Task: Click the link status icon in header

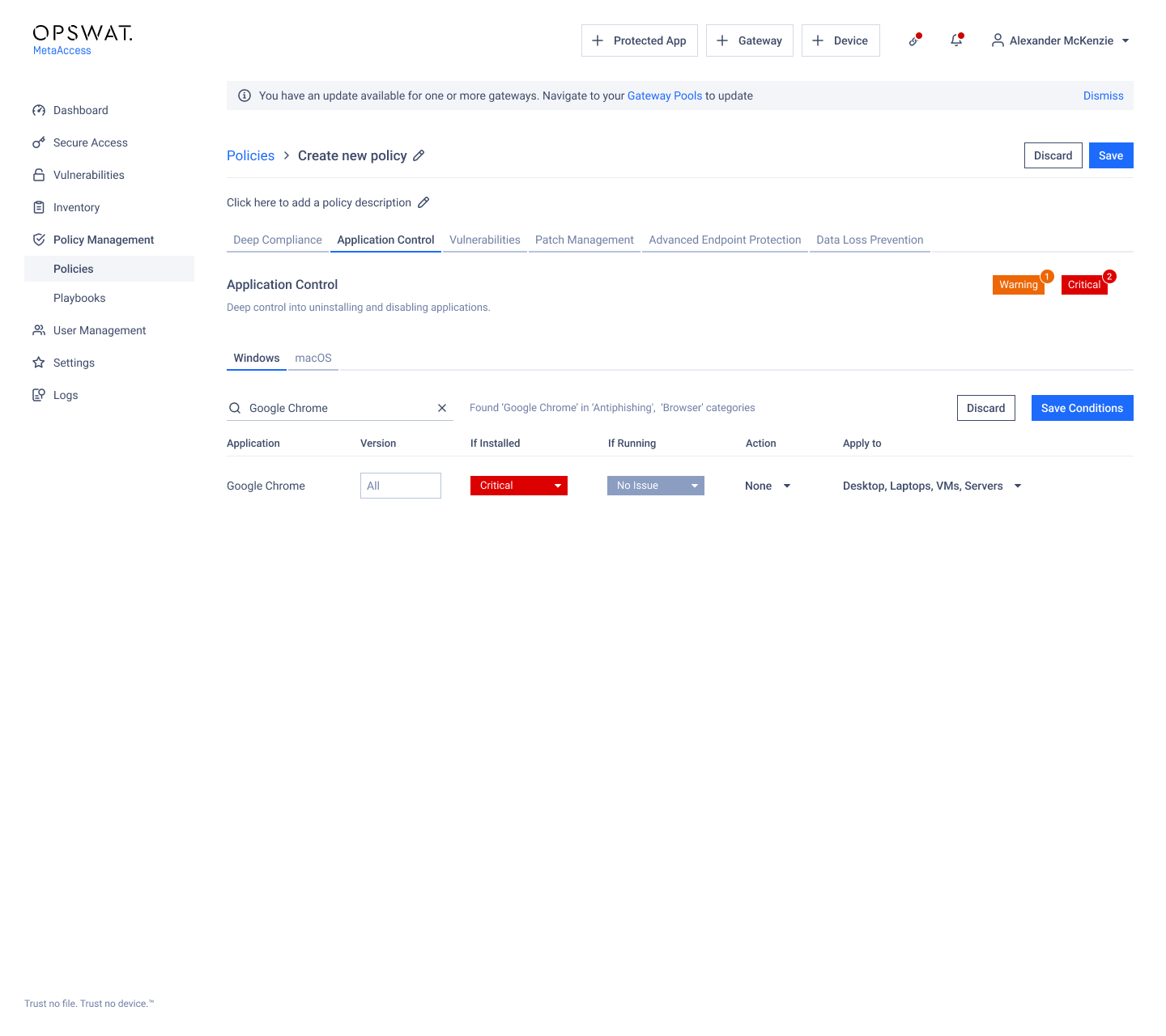Action: (x=914, y=40)
